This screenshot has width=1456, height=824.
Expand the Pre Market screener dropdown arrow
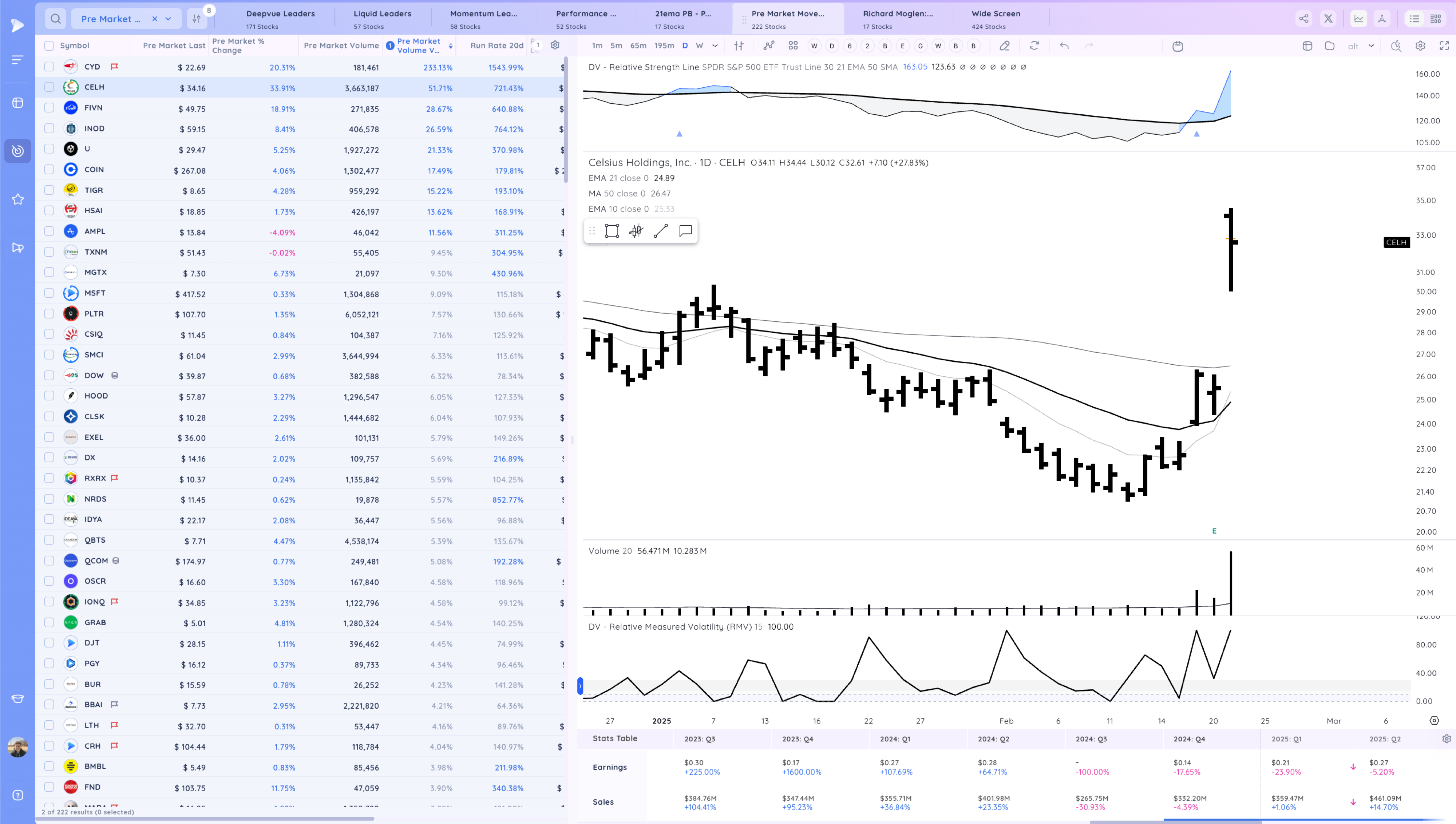point(168,19)
